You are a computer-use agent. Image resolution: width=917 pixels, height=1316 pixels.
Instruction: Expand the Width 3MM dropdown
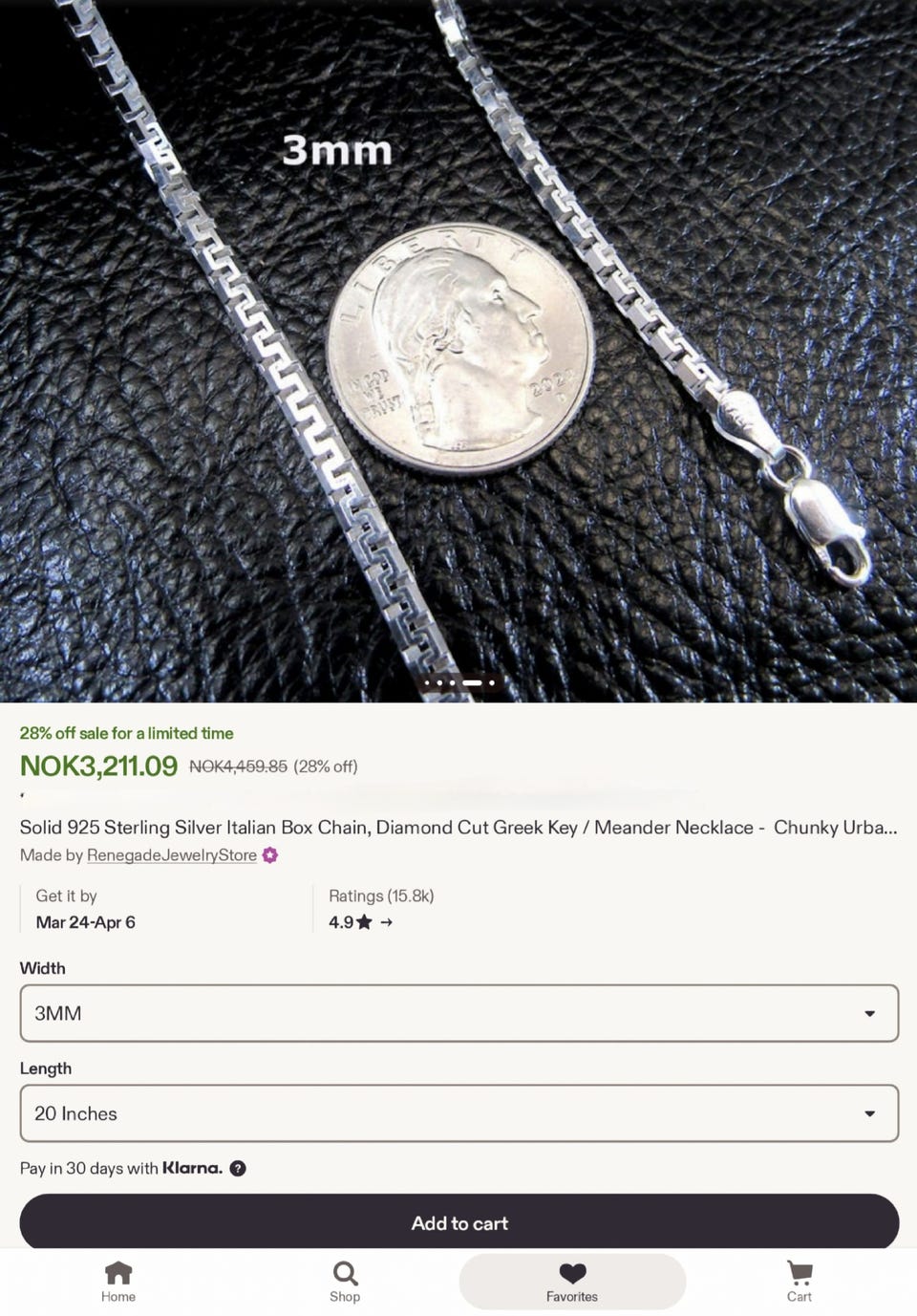(459, 1013)
